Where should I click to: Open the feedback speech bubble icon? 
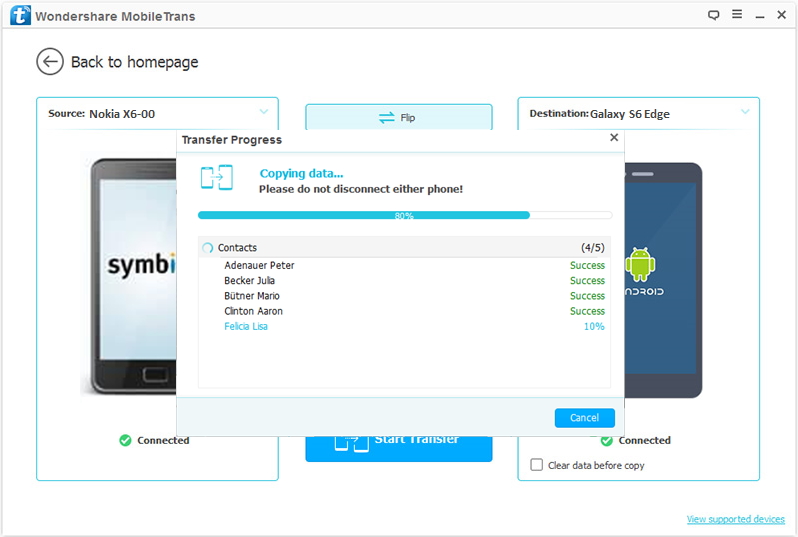click(x=714, y=15)
